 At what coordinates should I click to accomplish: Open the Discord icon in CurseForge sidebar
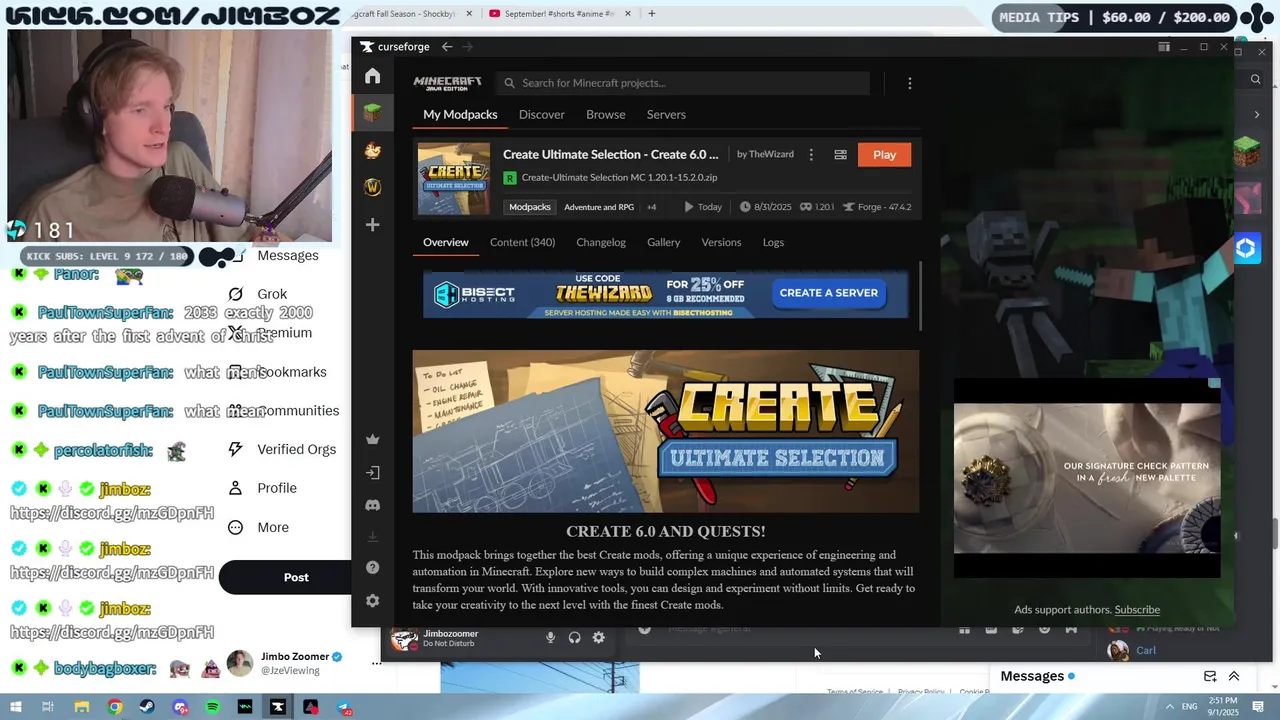click(x=373, y=505)
